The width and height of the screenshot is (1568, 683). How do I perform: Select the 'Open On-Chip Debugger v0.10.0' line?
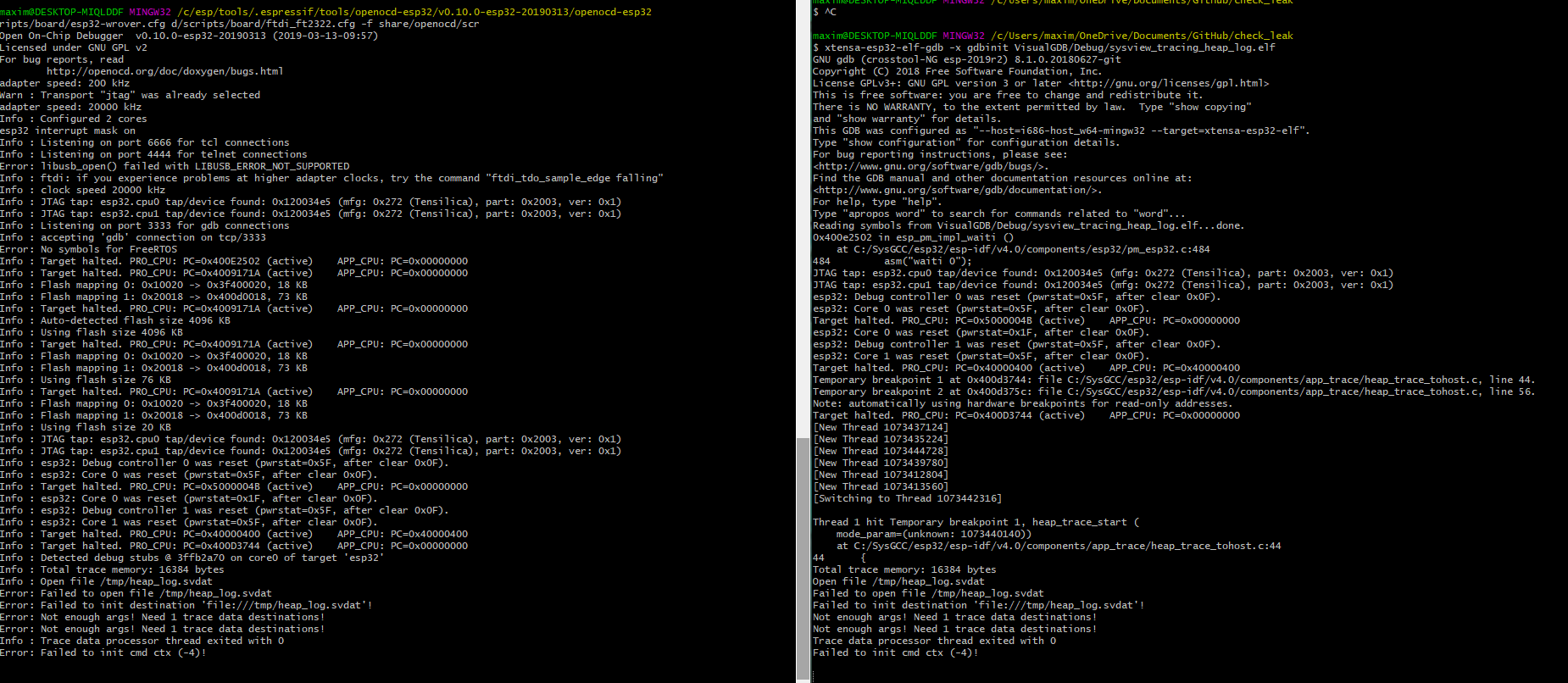tap(189, 36)
